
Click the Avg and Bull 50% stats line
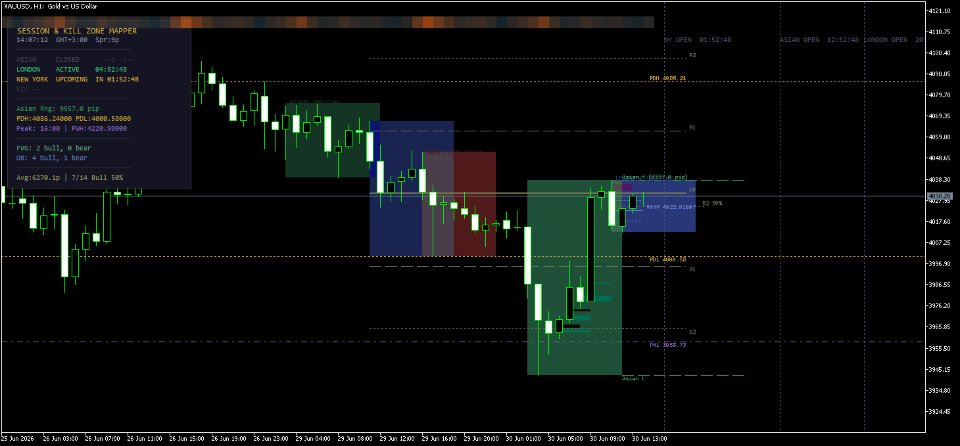70,178
